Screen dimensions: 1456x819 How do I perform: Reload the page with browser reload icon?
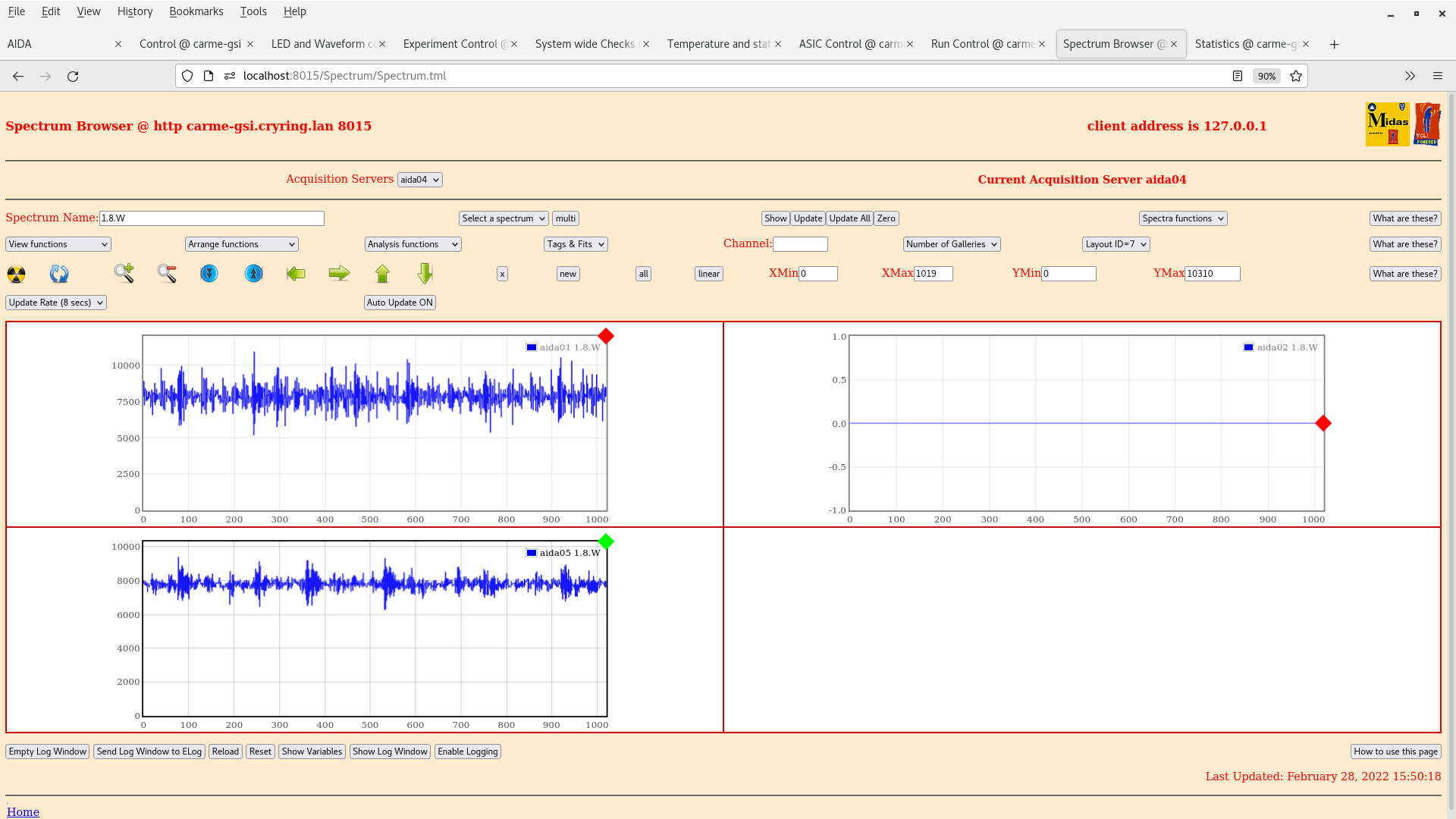[73, 76]
